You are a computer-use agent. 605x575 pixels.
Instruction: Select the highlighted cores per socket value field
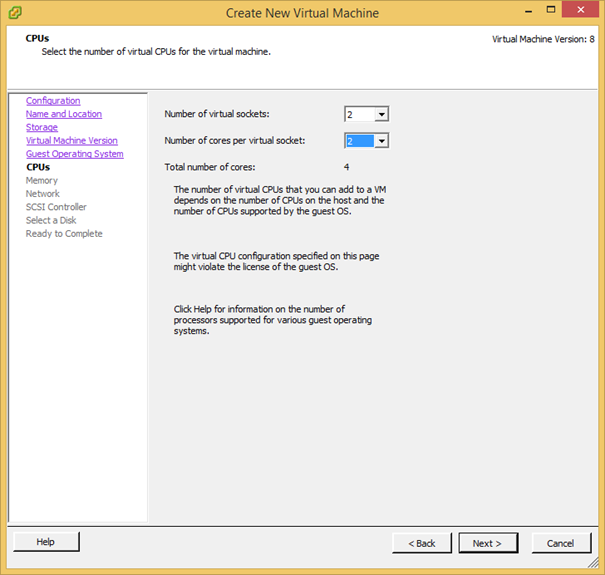360,141
